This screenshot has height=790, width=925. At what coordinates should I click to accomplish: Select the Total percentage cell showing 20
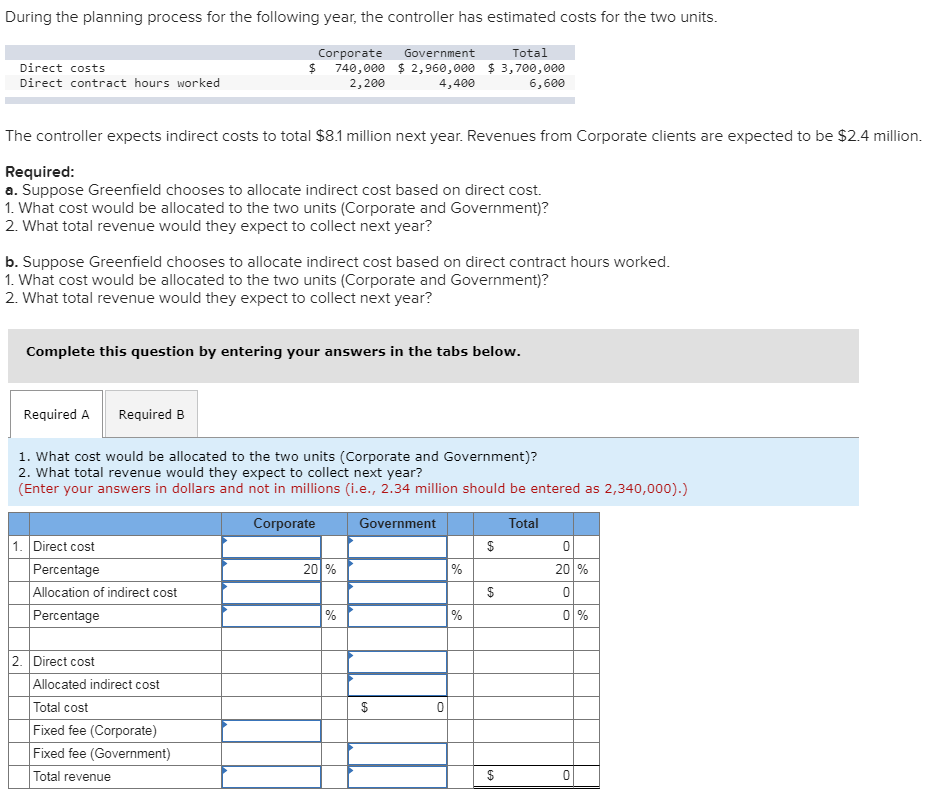click(523, 570)
